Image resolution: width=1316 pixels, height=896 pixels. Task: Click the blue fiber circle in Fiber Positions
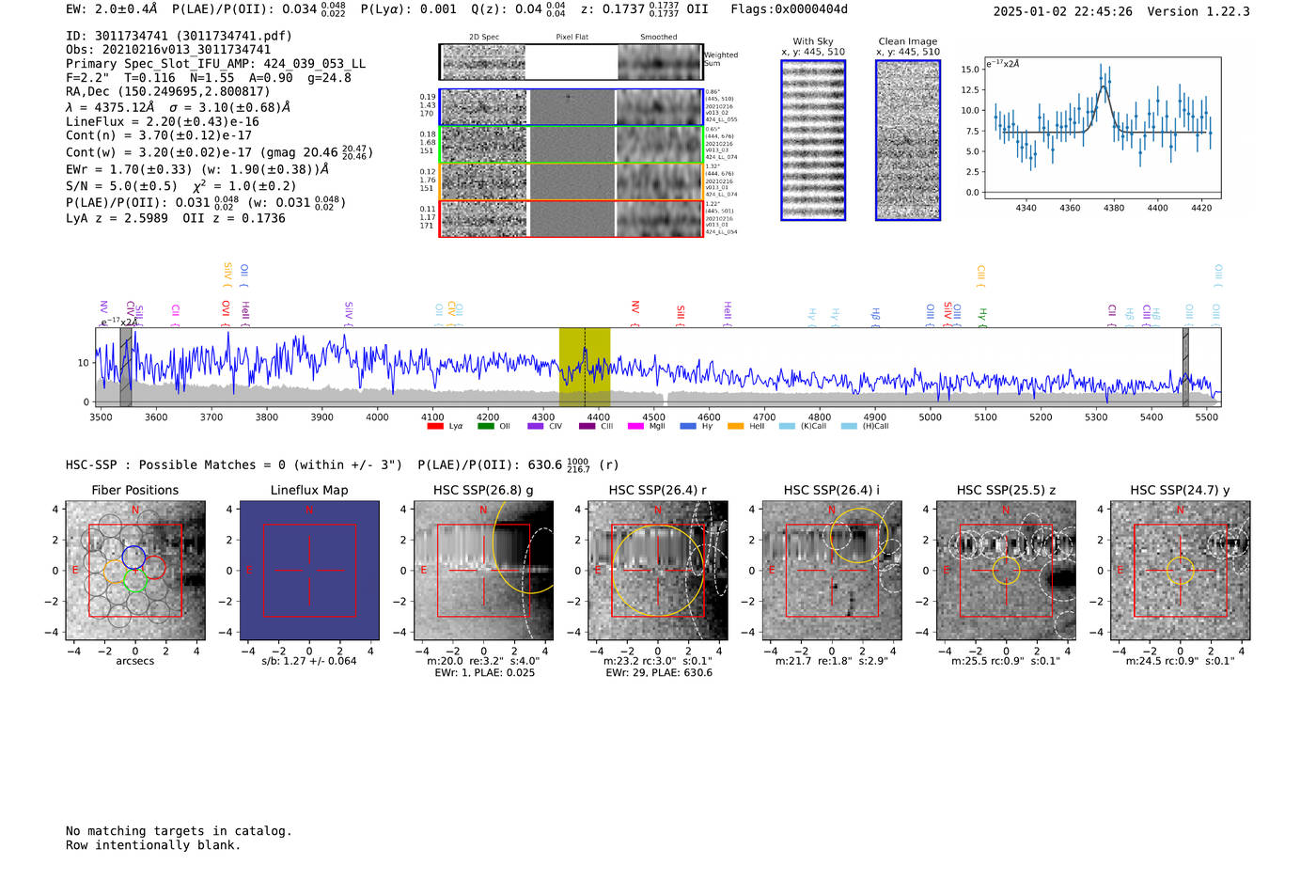click(133, 557)
